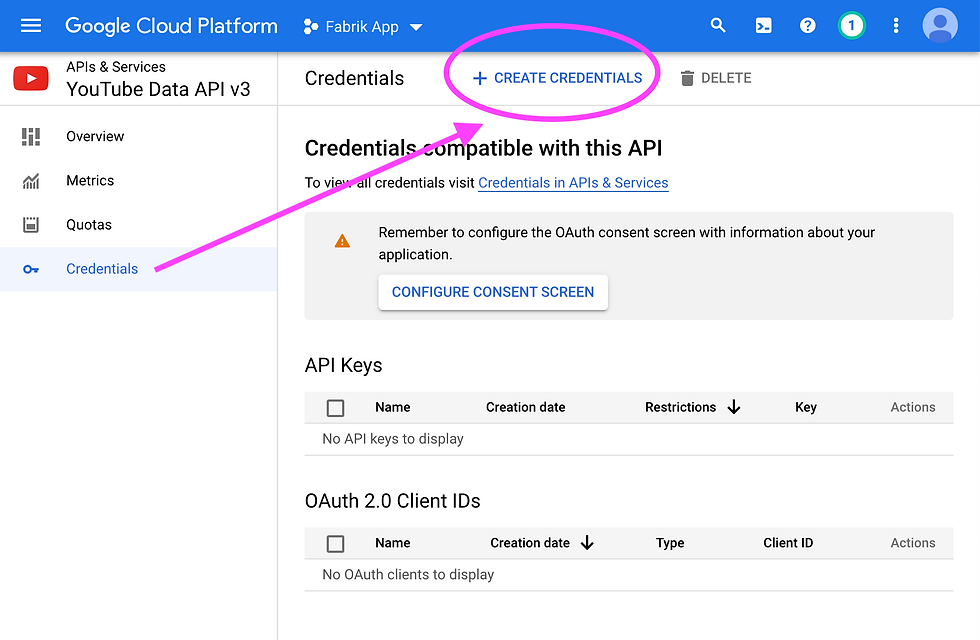Viewport: 980px width, 640px height.
Task: Go to the Overview section
Action: tap(95, 136)
